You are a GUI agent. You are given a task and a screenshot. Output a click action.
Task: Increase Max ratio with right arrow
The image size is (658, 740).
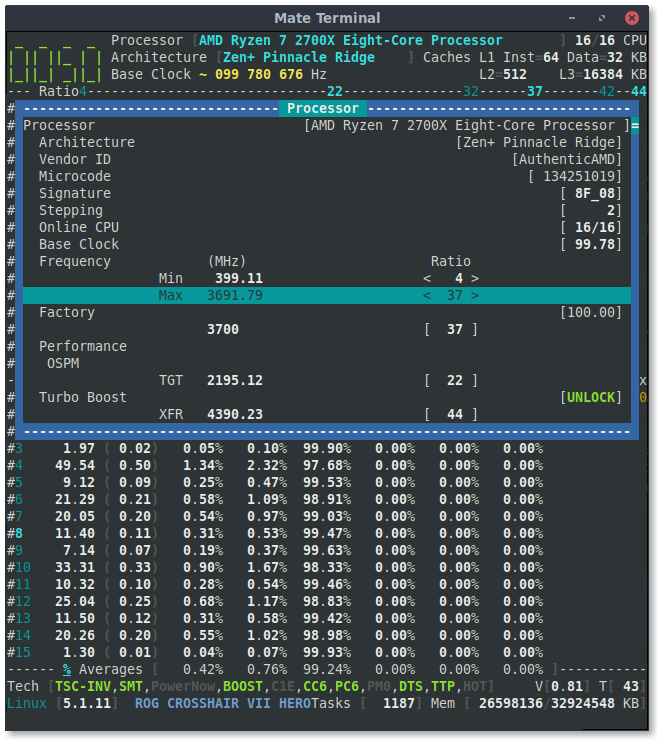point(475,295)
